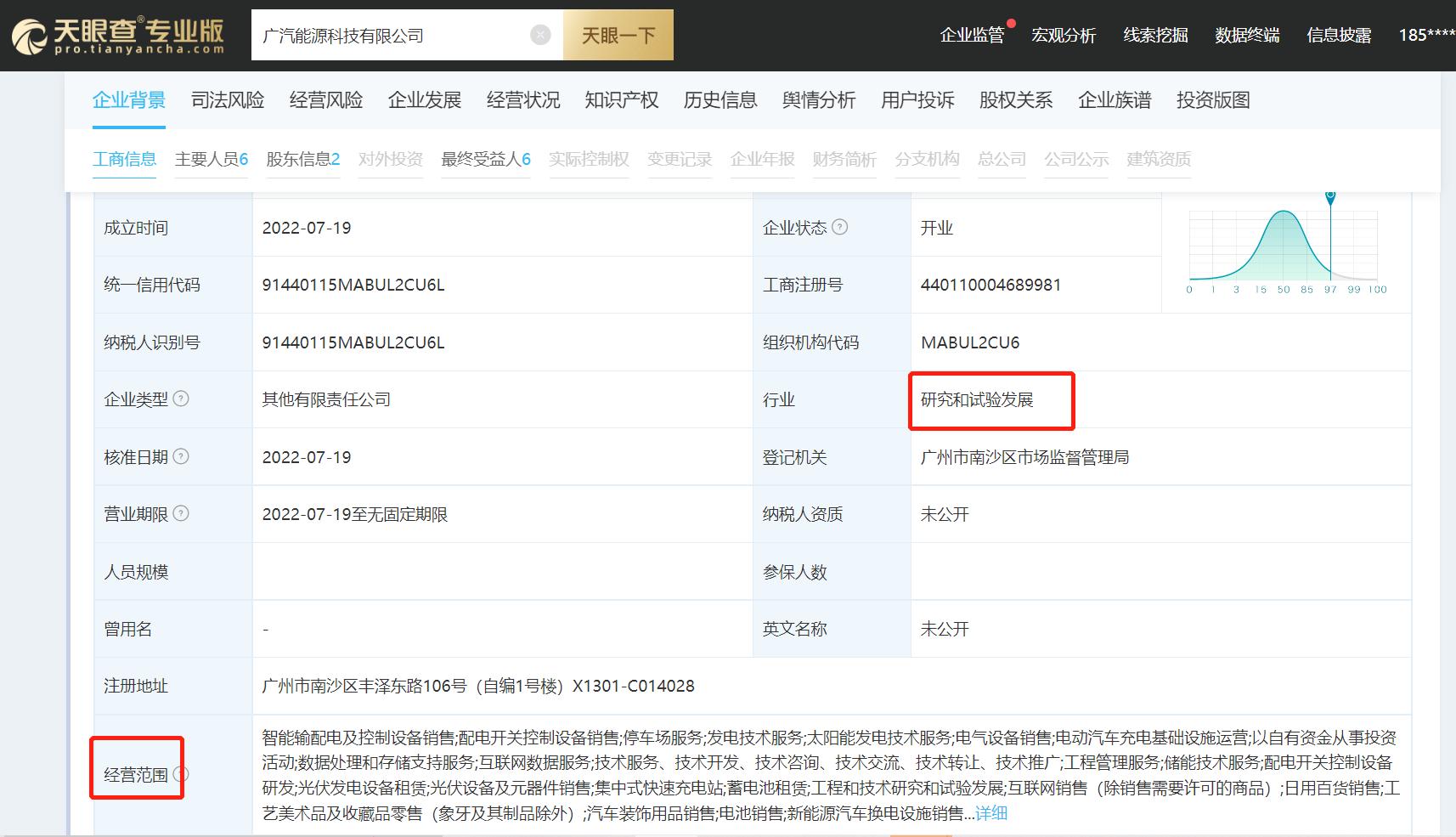Select the 对外投资 sub-tab
Viewport: 1456px width, 837px height.
(x=391, y=159)
